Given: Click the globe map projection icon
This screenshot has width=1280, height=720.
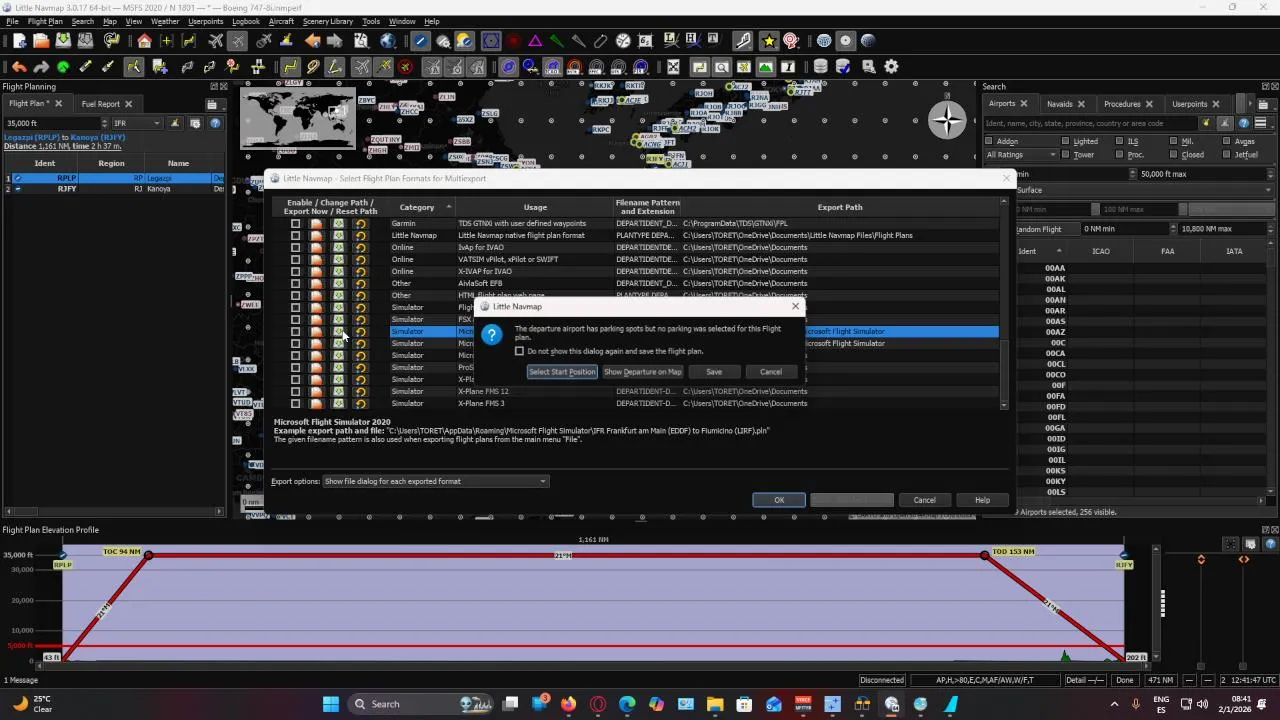Looking at the screenshot, I should [388, 41].
